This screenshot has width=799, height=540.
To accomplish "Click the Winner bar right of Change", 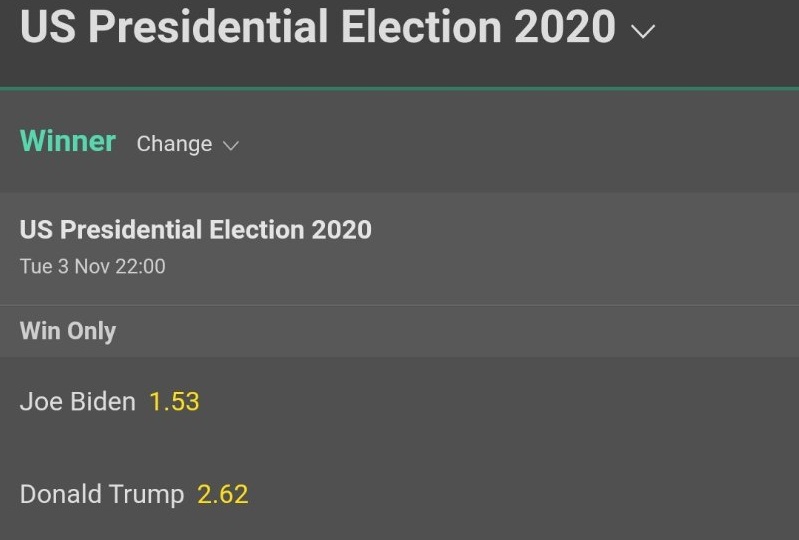I will click(520, 143).
